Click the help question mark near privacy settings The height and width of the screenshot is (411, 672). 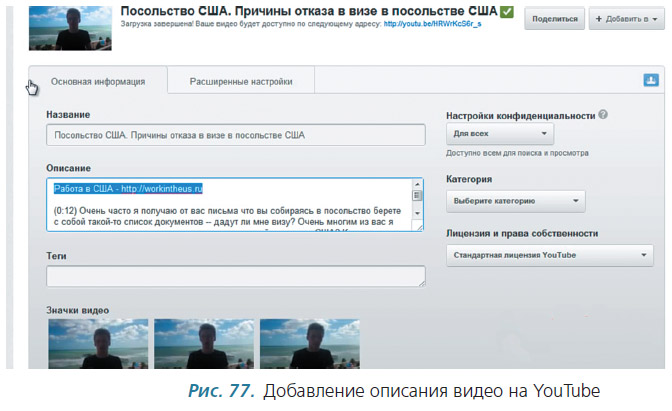point(603,116)
